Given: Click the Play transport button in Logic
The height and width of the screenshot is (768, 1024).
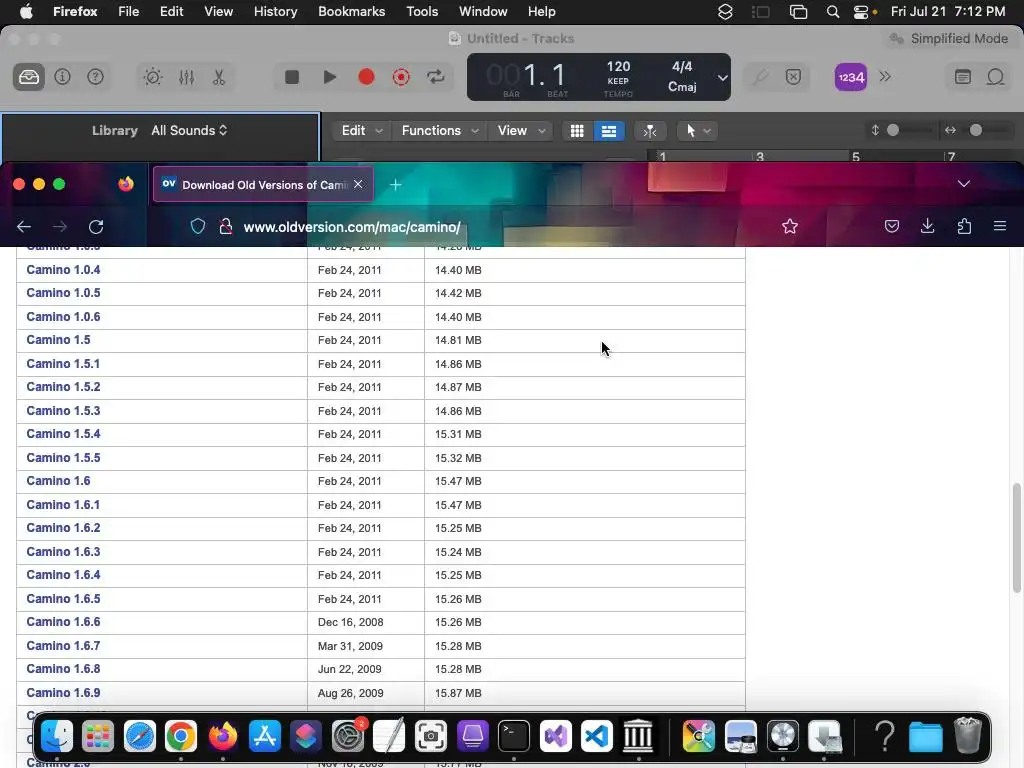Looking at the screenshot, I should 330,77.
